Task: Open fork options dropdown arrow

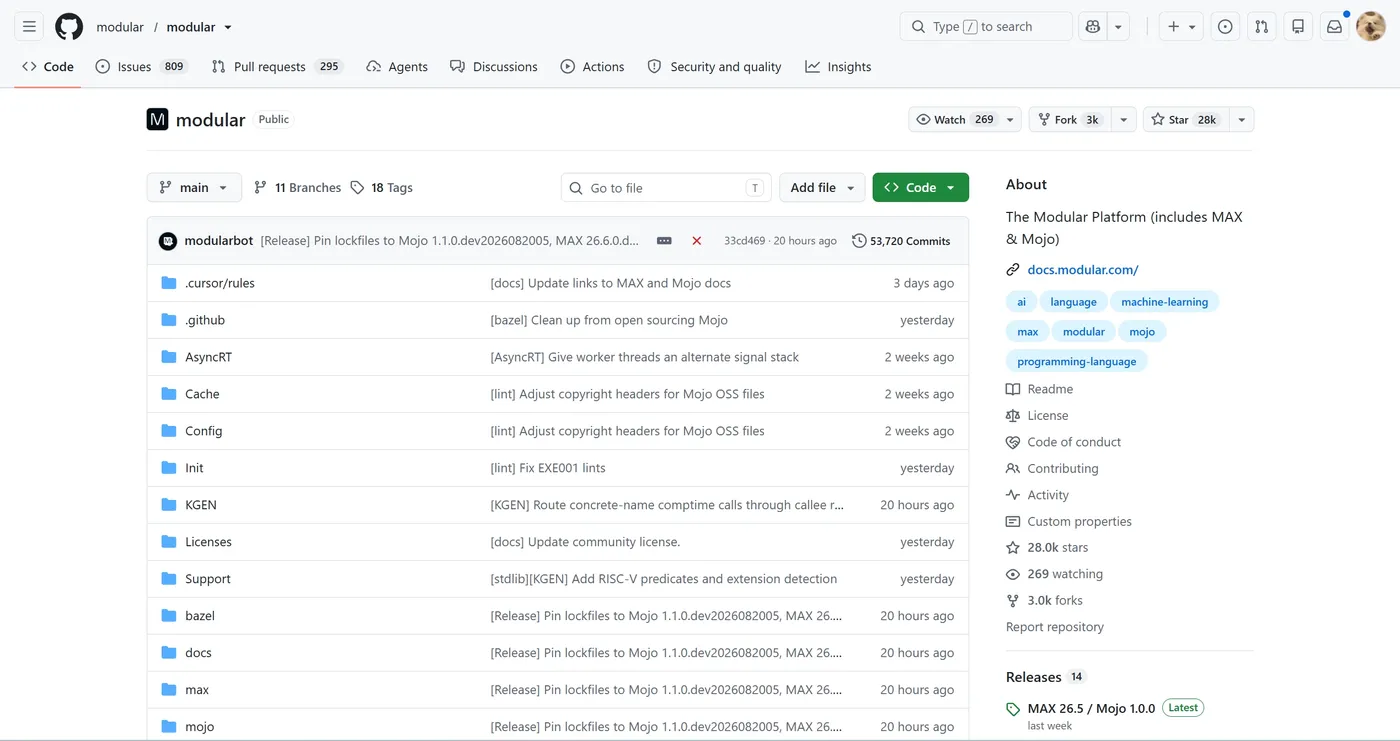Action: [1124, 120]
